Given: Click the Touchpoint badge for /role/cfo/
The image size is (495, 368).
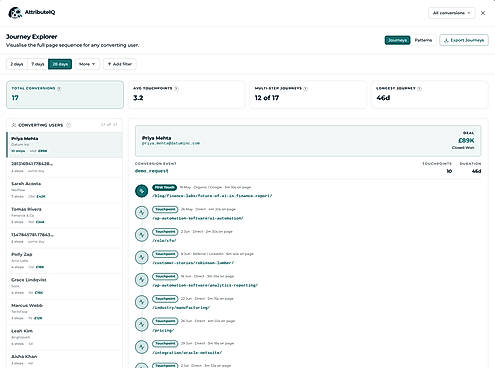Looking at the screenshot, I should click(165, 231).
